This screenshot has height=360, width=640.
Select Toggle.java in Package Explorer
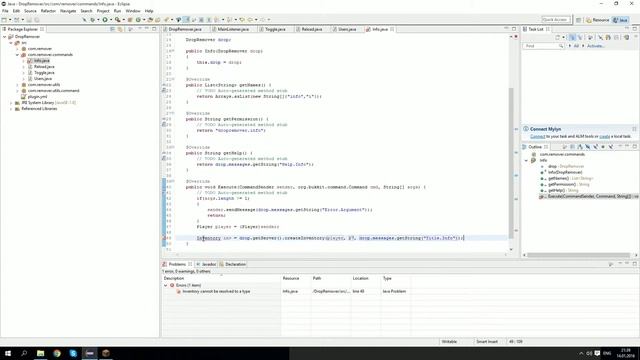coord(44,73)
